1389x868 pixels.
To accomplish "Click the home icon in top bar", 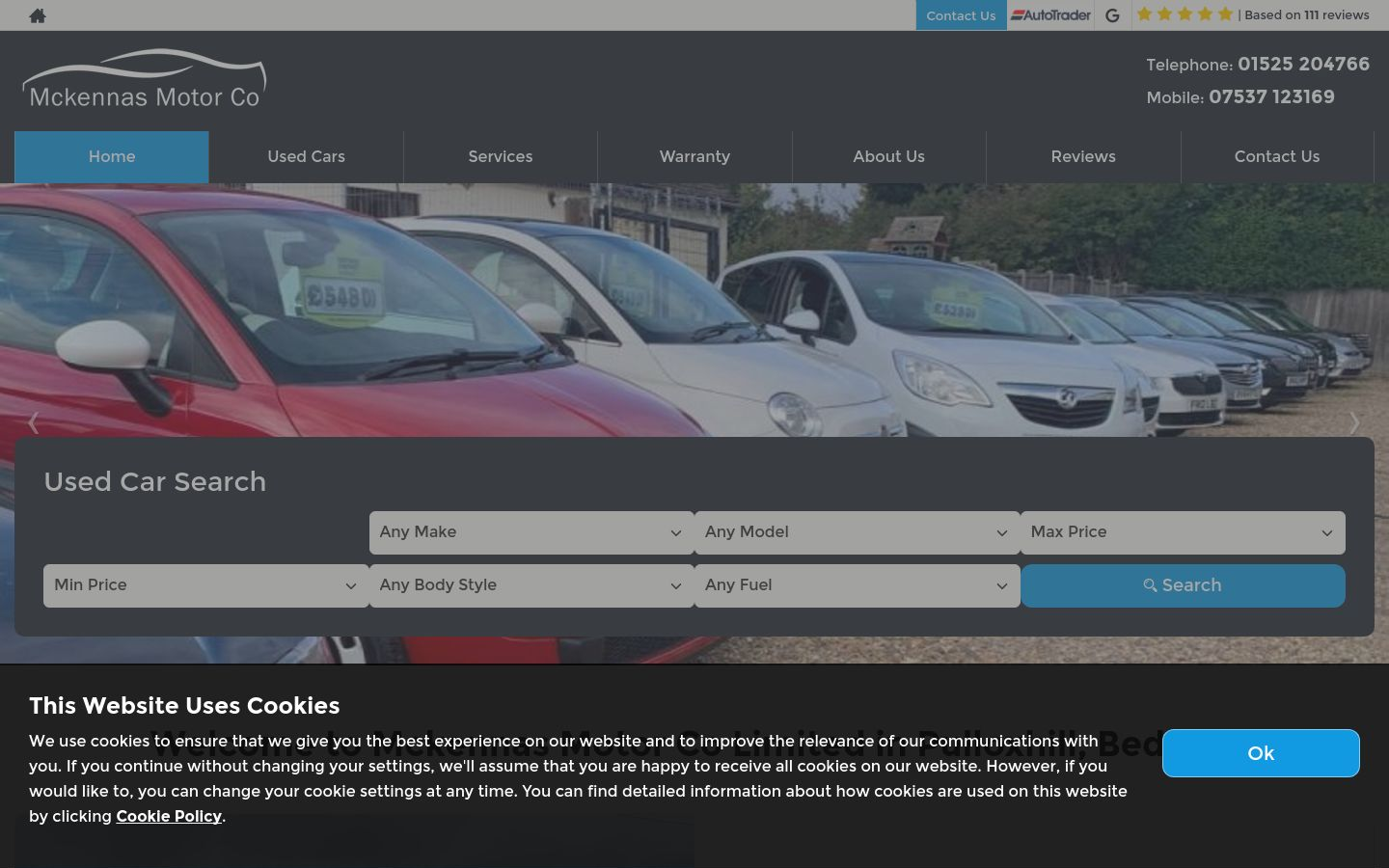I will click(38, 15).
